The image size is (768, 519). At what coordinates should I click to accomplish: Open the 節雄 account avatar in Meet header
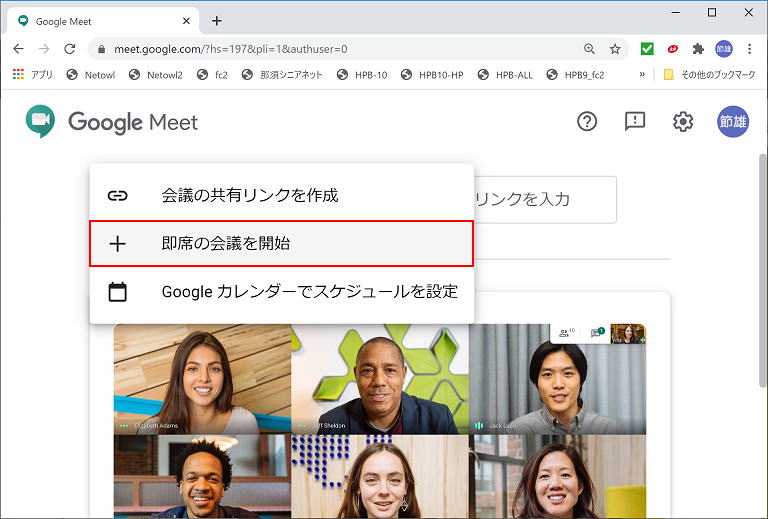pyautogui.click(x=733, y=121)
